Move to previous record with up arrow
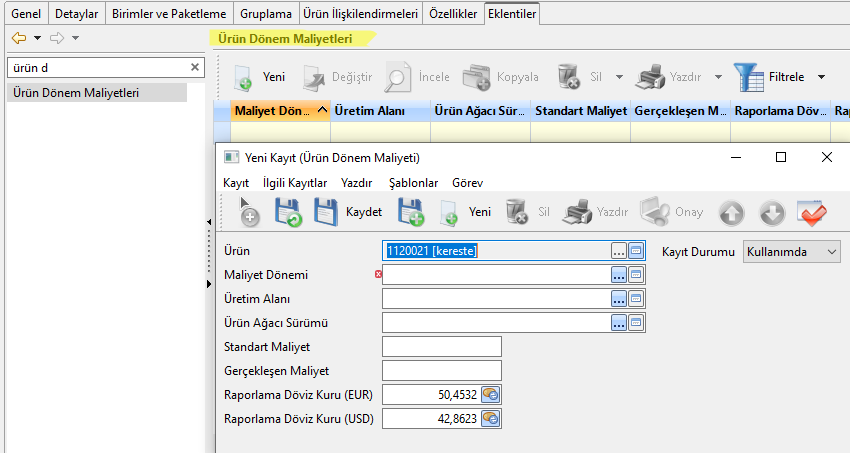This screenshot has height=453, width=850. coord(732,212)
